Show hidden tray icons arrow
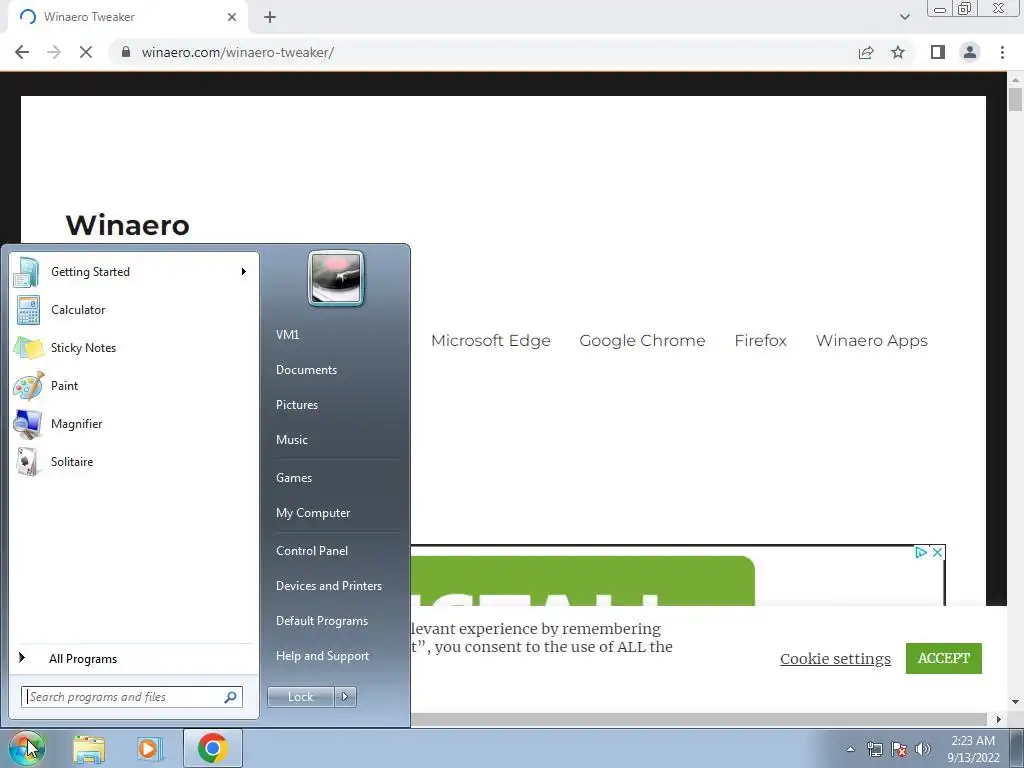Image resolution: width=1024 pixels, height=768 pixels. pyautogui.click(x=850, y=749)
